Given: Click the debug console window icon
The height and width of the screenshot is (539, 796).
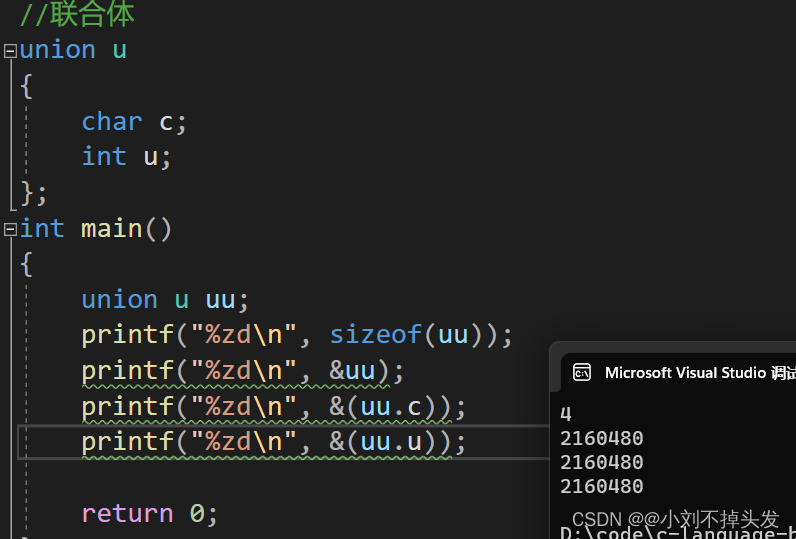Looking at the screenshot, I should pyautogui.click(x=581, y=373).
